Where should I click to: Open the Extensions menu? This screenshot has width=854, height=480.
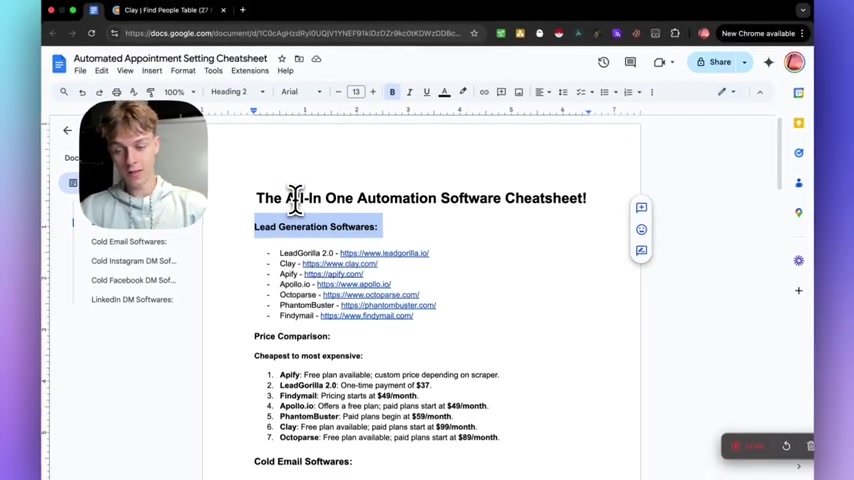pos(250,71)
